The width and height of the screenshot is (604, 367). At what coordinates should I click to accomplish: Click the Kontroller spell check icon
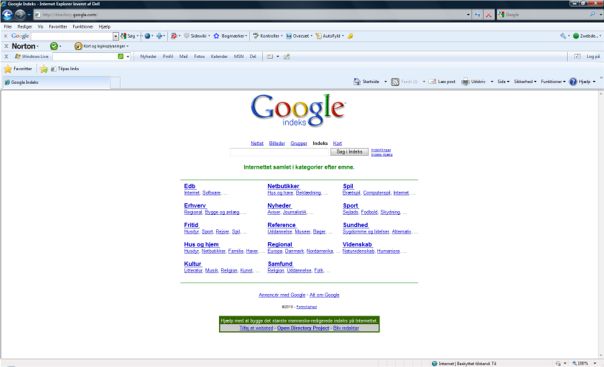pyautogui.click(x=255, y=36)
